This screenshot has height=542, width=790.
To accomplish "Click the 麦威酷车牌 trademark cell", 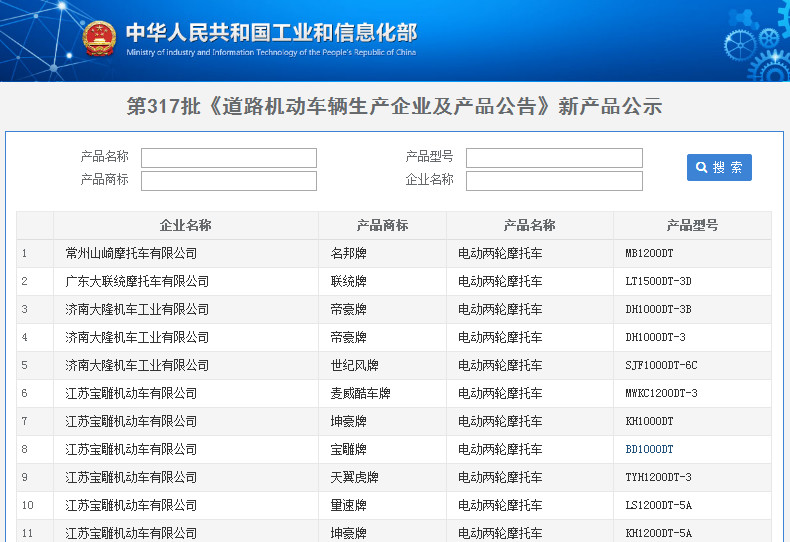I will [360, 394].
